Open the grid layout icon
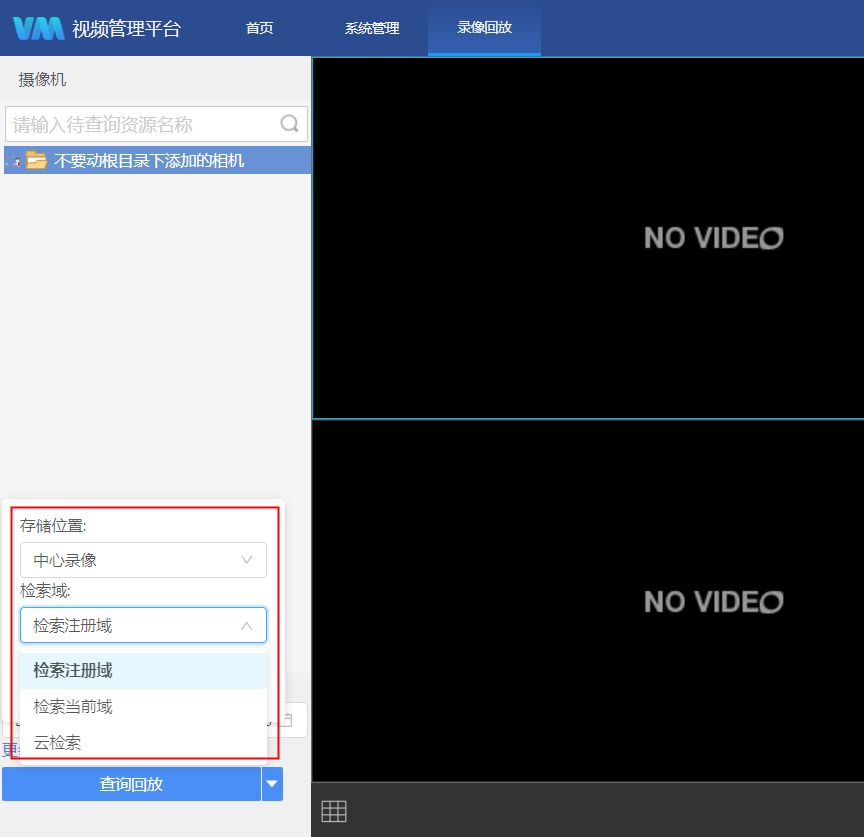 334,811
